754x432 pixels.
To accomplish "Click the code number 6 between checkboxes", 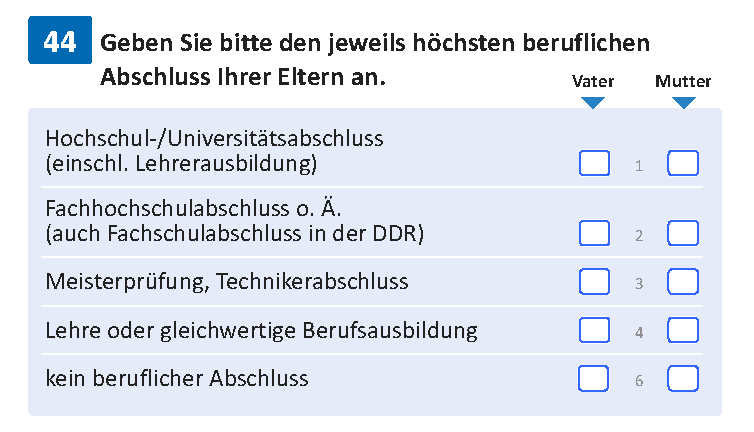I will click(x=639, y=381).
